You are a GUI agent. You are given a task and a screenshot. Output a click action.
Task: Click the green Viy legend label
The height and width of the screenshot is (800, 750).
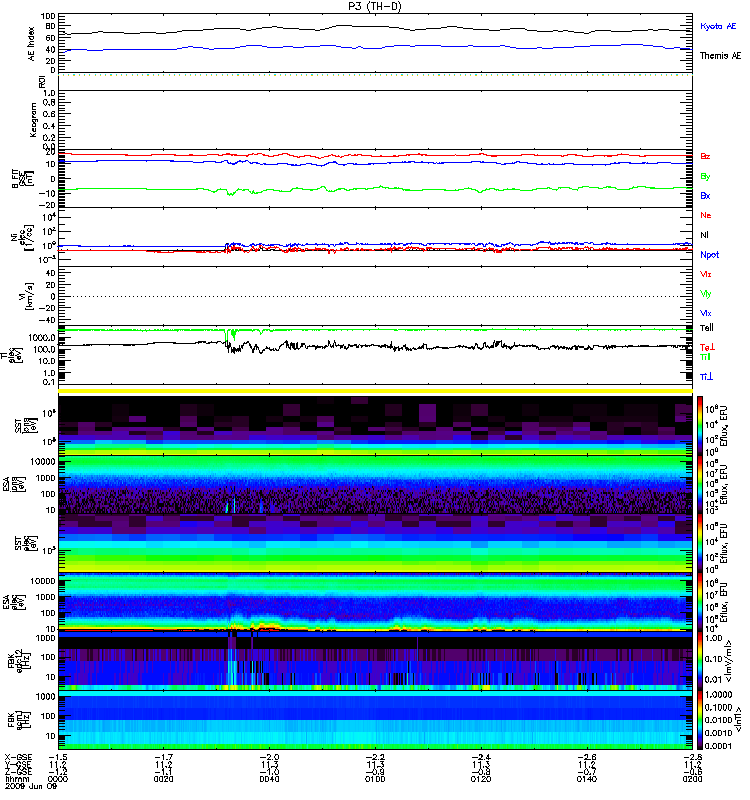pos(706,294)
